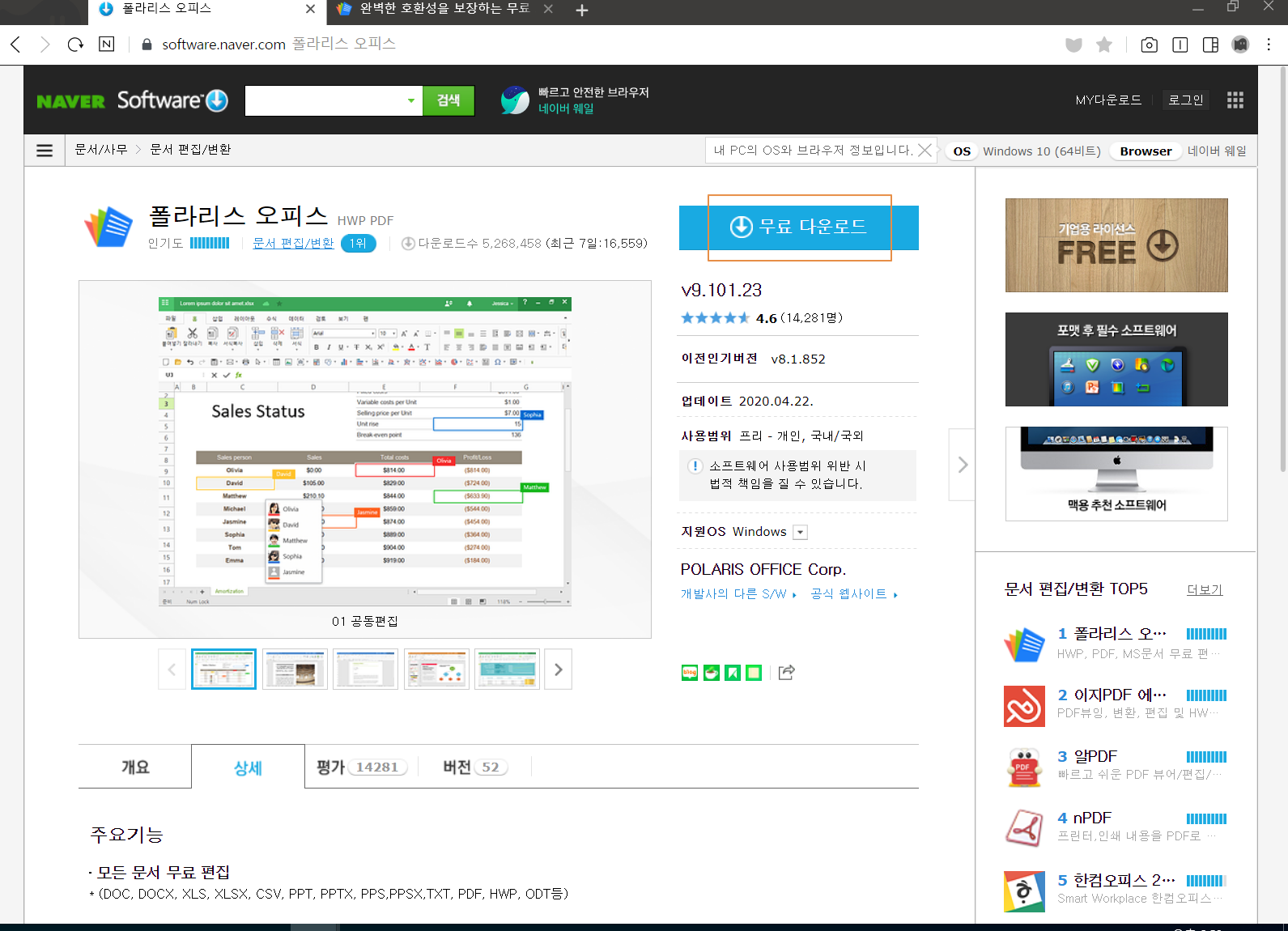Open the Naver services grid icon

coord(1235,100)
